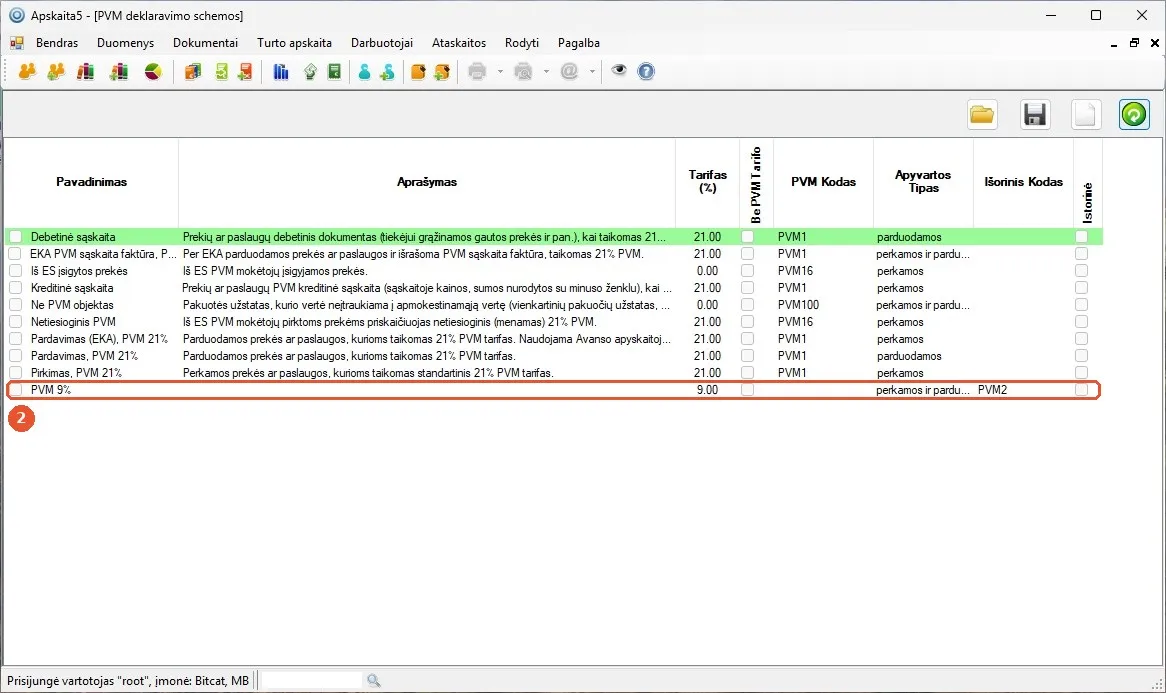Enable Be PVM Tarifo checkbox in PVM 9% row
Image resolution: width=1166 pixels, height=693 pixels.
[x=747, y=390]
